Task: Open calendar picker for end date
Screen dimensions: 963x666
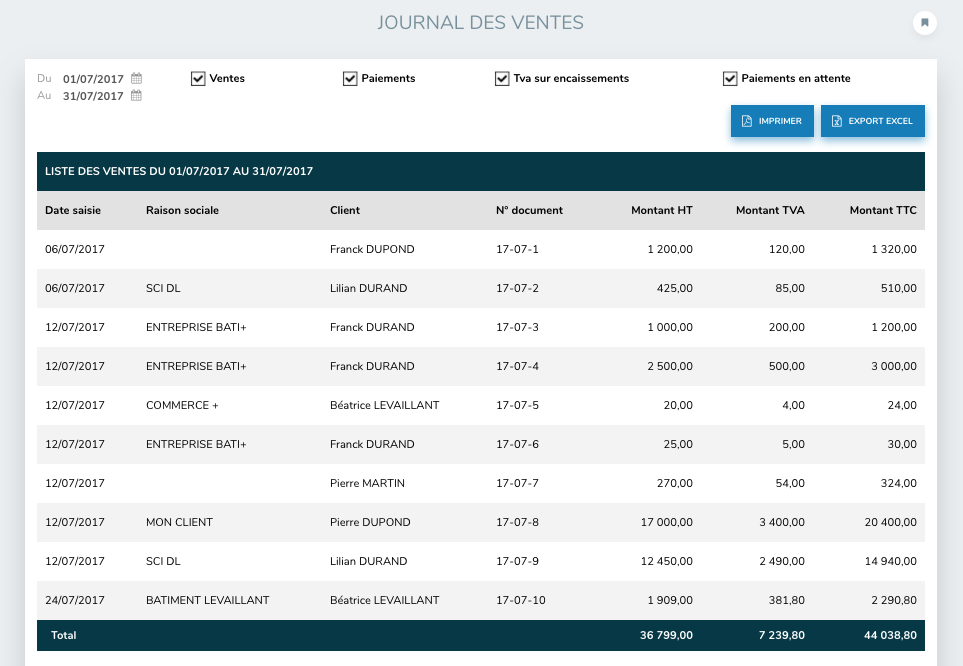Action: tap(137, 96)
